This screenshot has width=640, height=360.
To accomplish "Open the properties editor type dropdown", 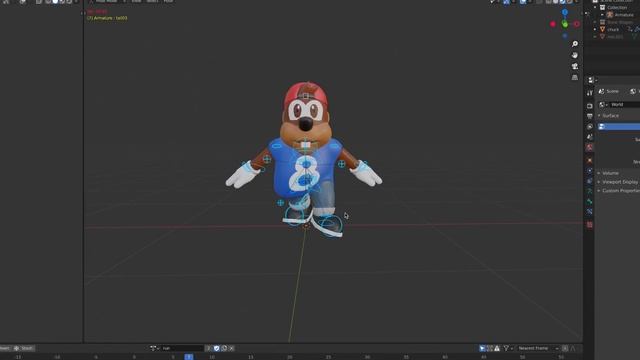I will pos(592,80).
